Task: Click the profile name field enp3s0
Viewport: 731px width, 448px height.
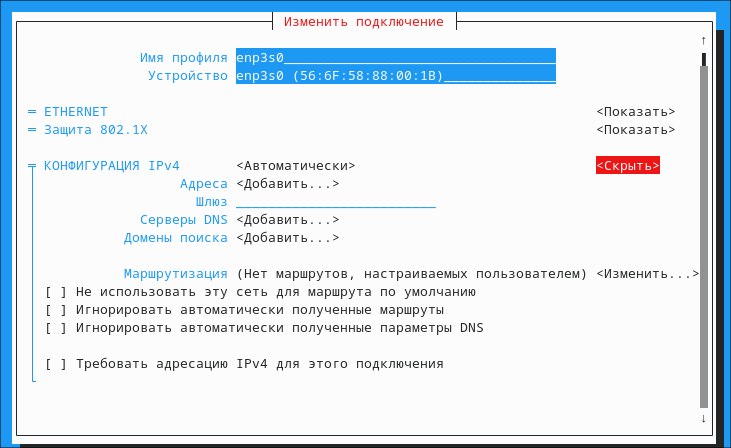Action: click(x=395, y=58)
